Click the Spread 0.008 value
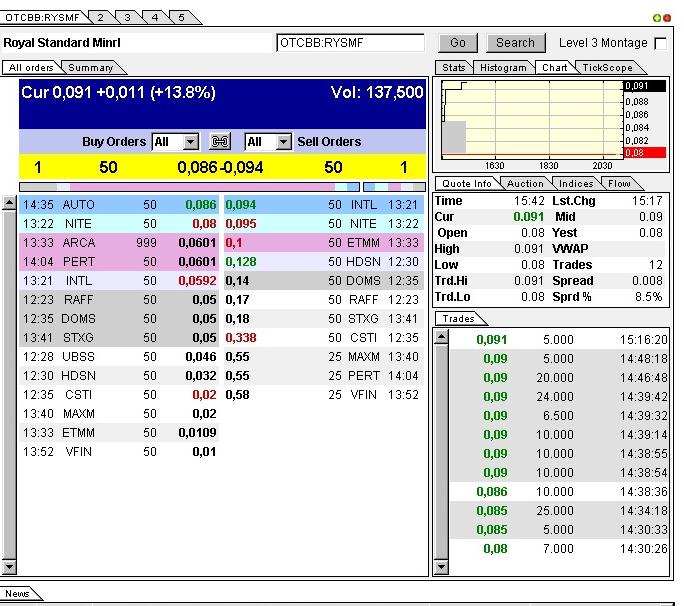Viewport: 684px width, 606px height. click(x=647, y=281)
